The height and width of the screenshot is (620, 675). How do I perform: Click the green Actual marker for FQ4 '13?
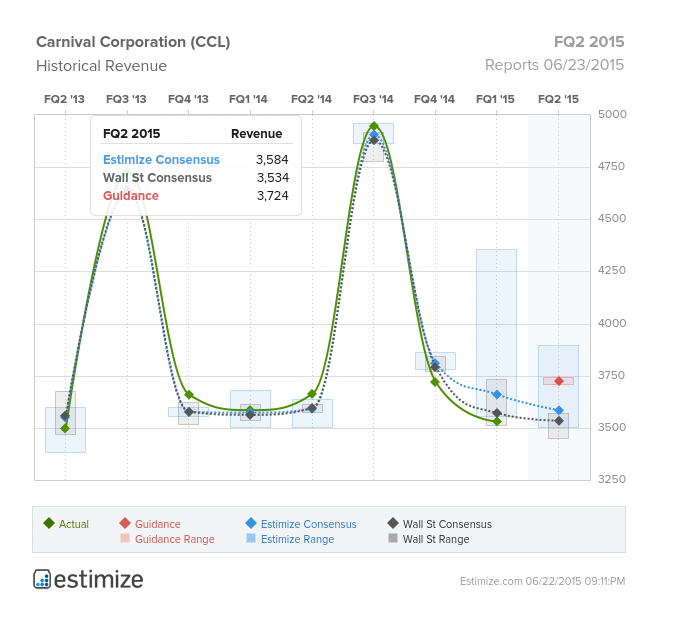189,395
